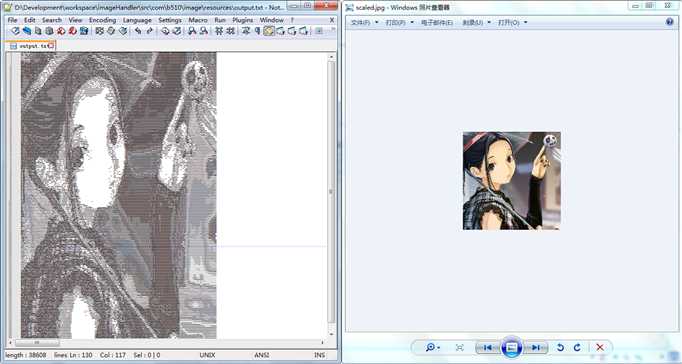Open the File menu in Notepad++
682x364 pixels.
click(12, 20)
